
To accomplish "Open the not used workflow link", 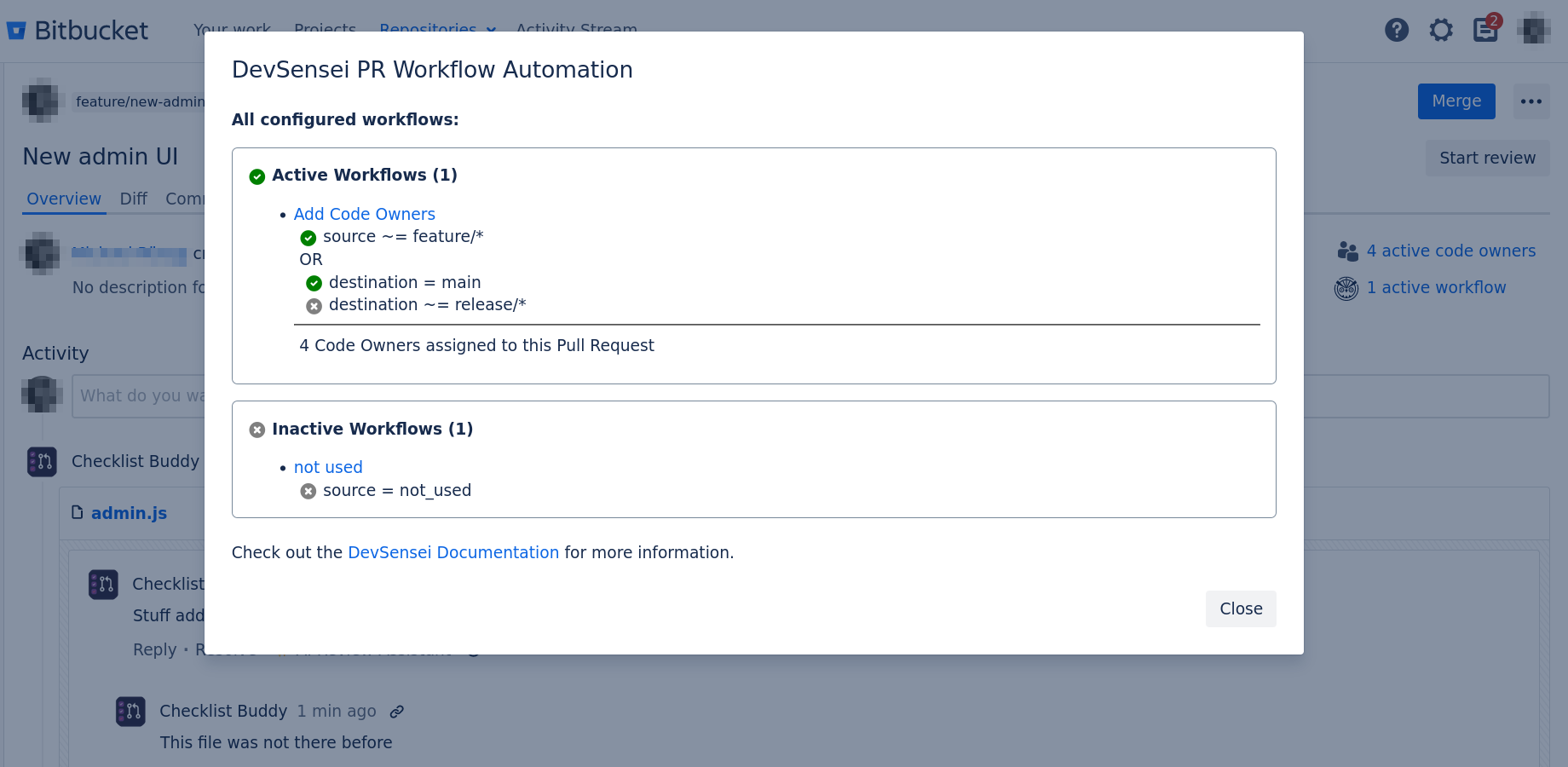I will tap(328, 467).
